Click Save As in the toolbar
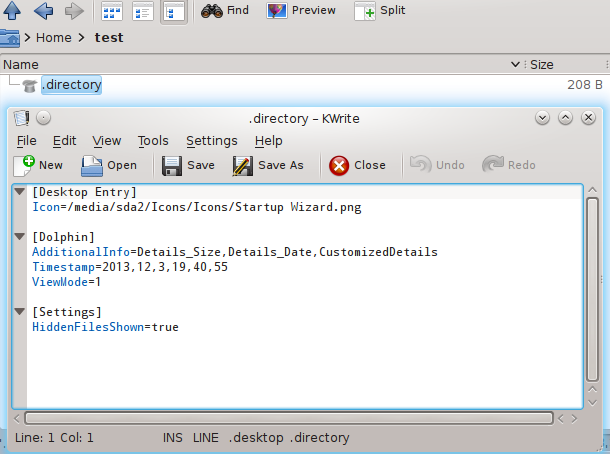 [x=268, y=165]
